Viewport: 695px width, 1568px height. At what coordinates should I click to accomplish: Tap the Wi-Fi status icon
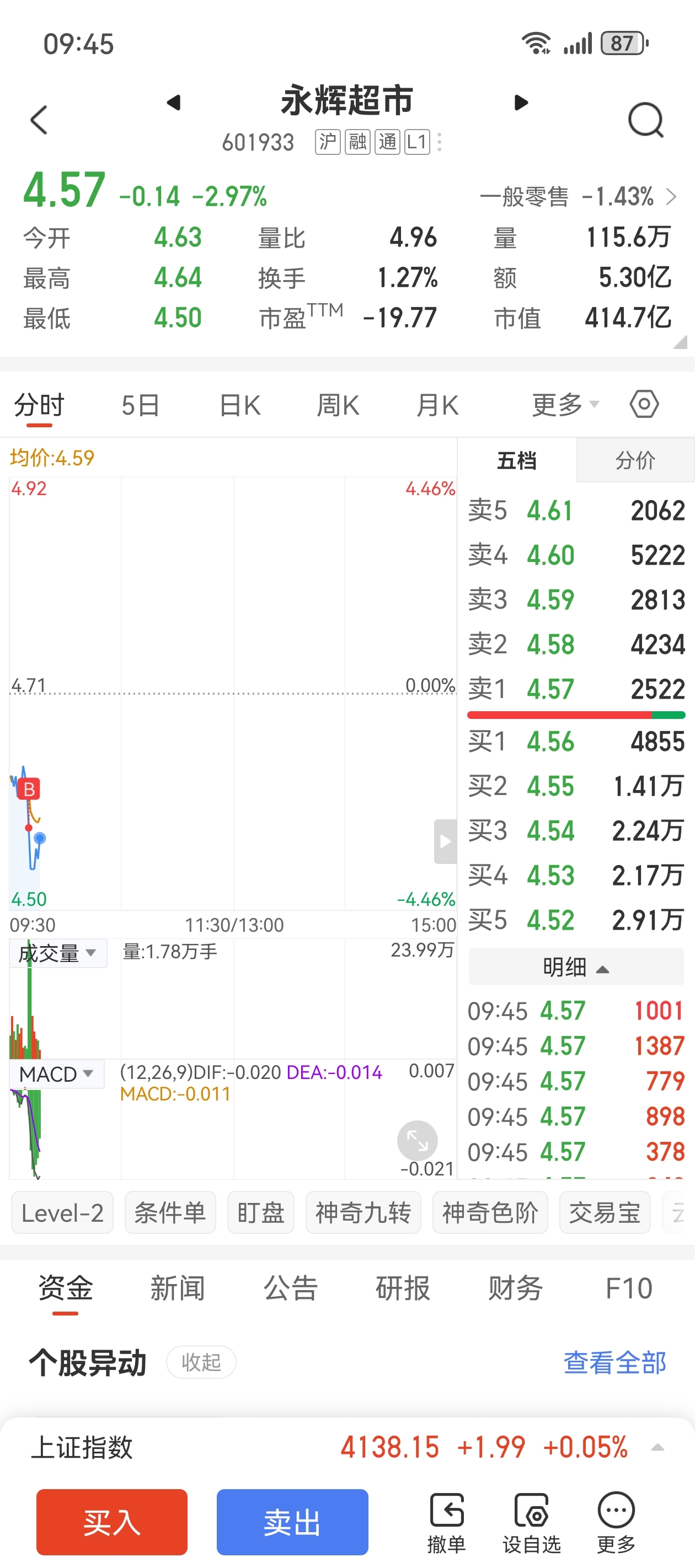point(536,43)
